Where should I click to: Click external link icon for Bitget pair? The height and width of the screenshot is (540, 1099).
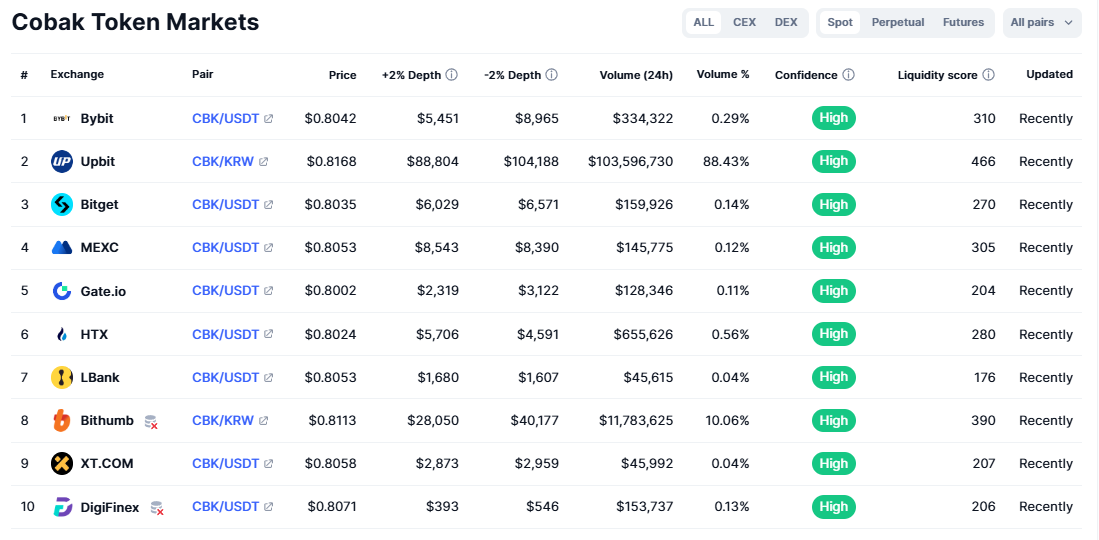pyautogui.click(x=269, y=205)
